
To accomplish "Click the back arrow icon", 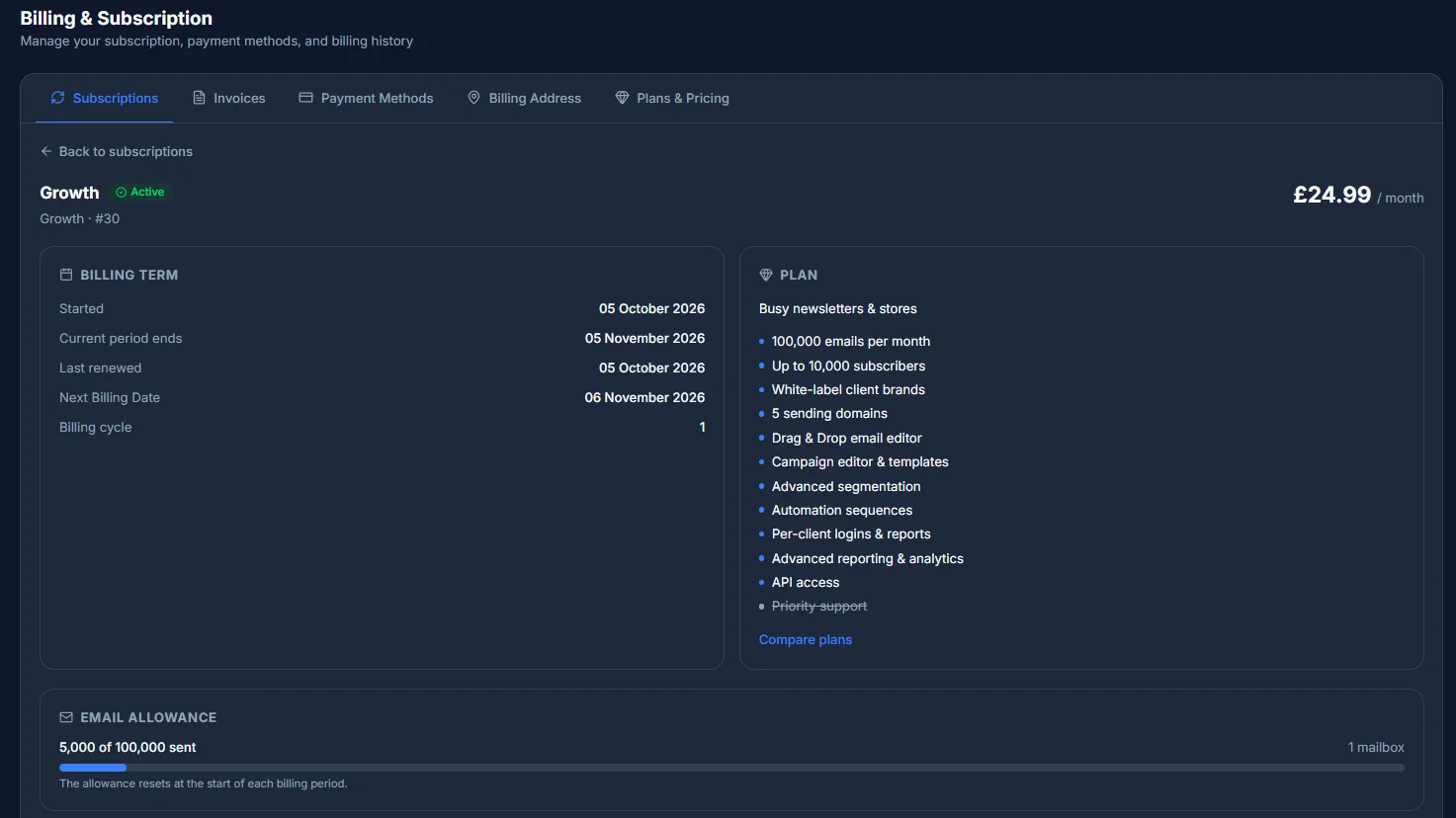I will pyautogui.click(x=45, y=151).
